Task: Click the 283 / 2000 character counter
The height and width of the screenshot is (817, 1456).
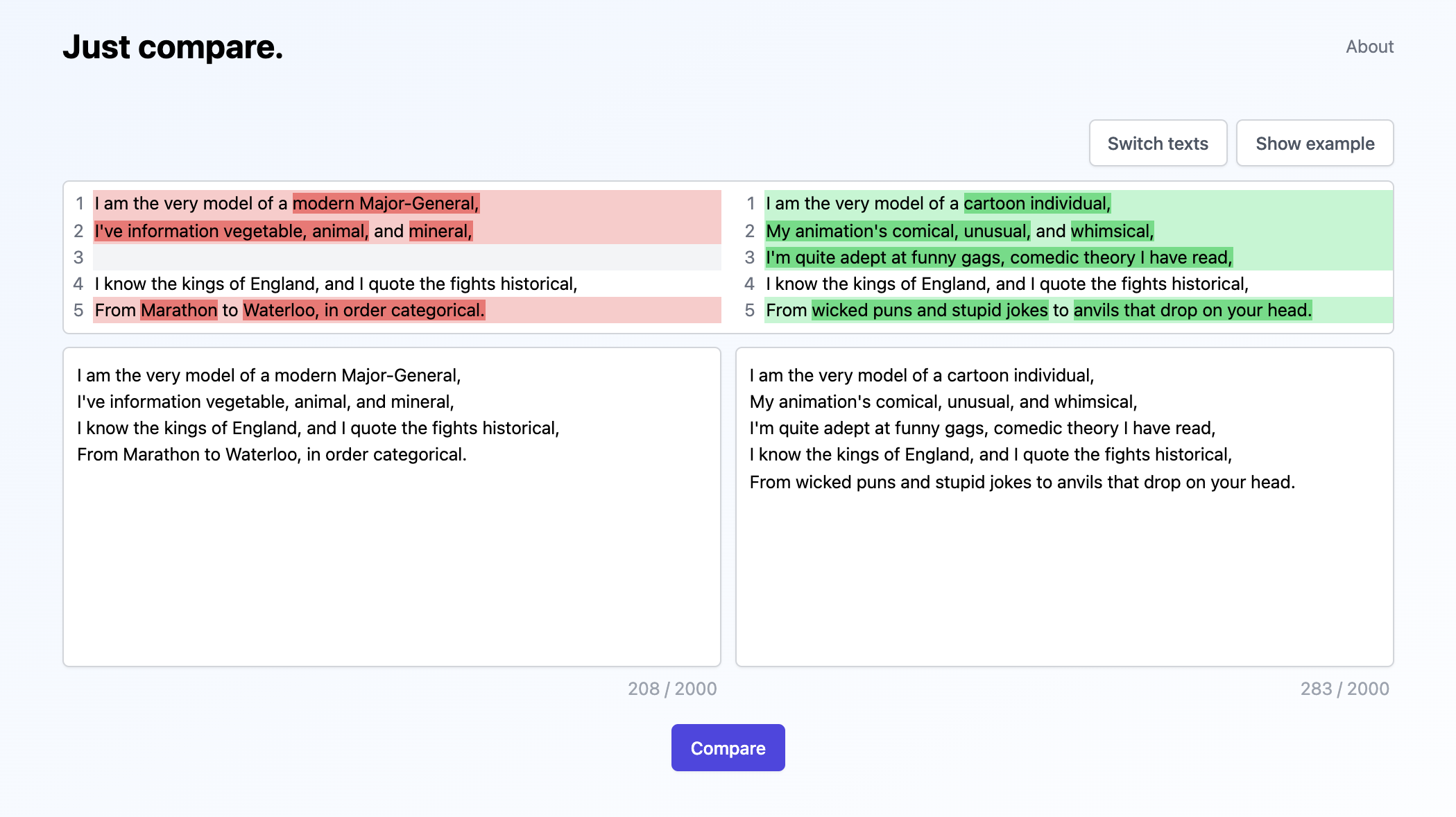Action: [x=1344, y=689]
